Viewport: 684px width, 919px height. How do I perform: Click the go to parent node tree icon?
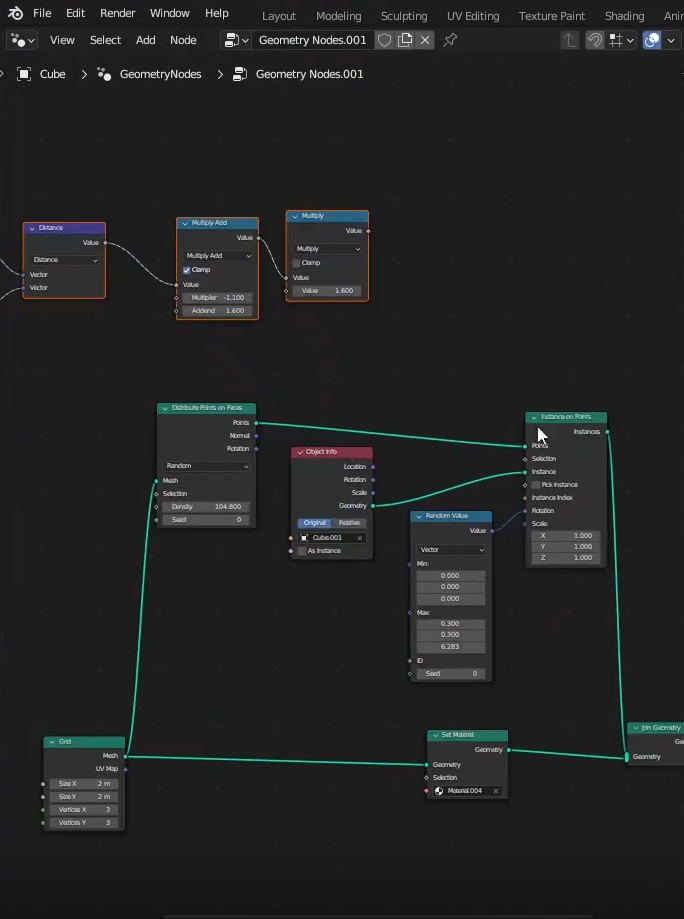click(x=570, y=40)
